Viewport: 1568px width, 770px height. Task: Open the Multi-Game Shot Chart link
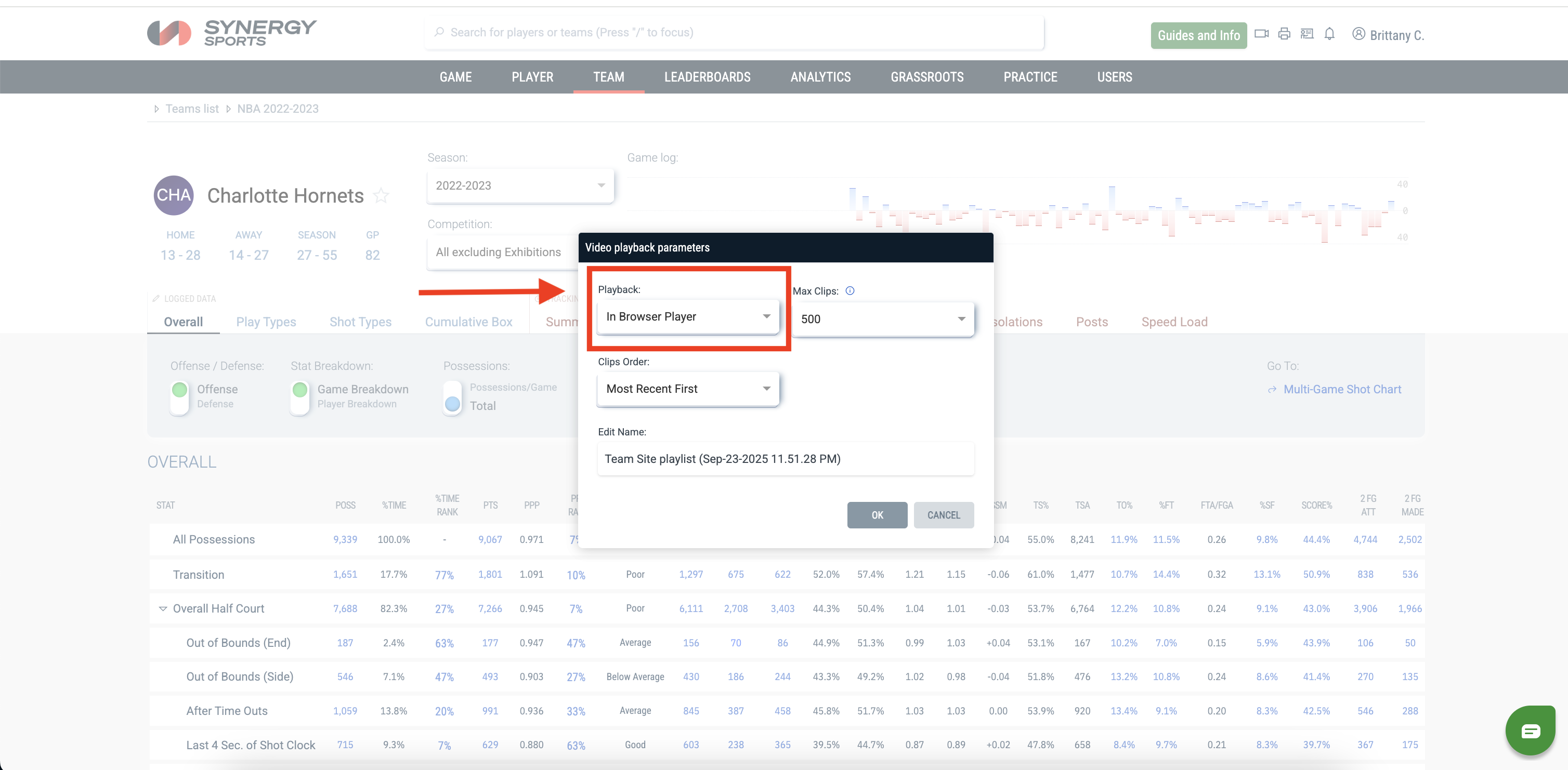[x=1341, y=389]
